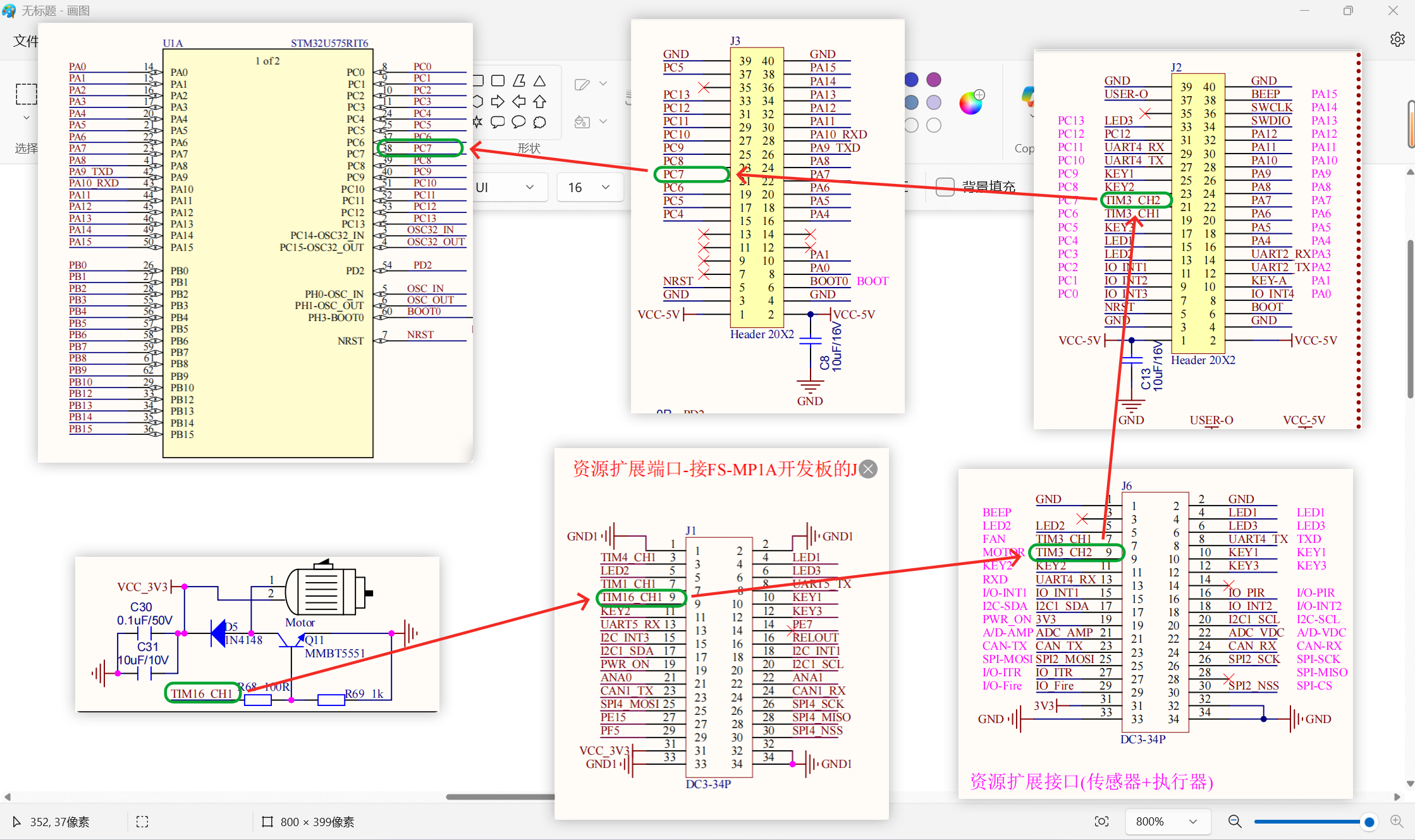Click the shape fill bucket icon
Image resolution: width=1415 pixels, height=840 pixels.
click(x=582, y=121)
